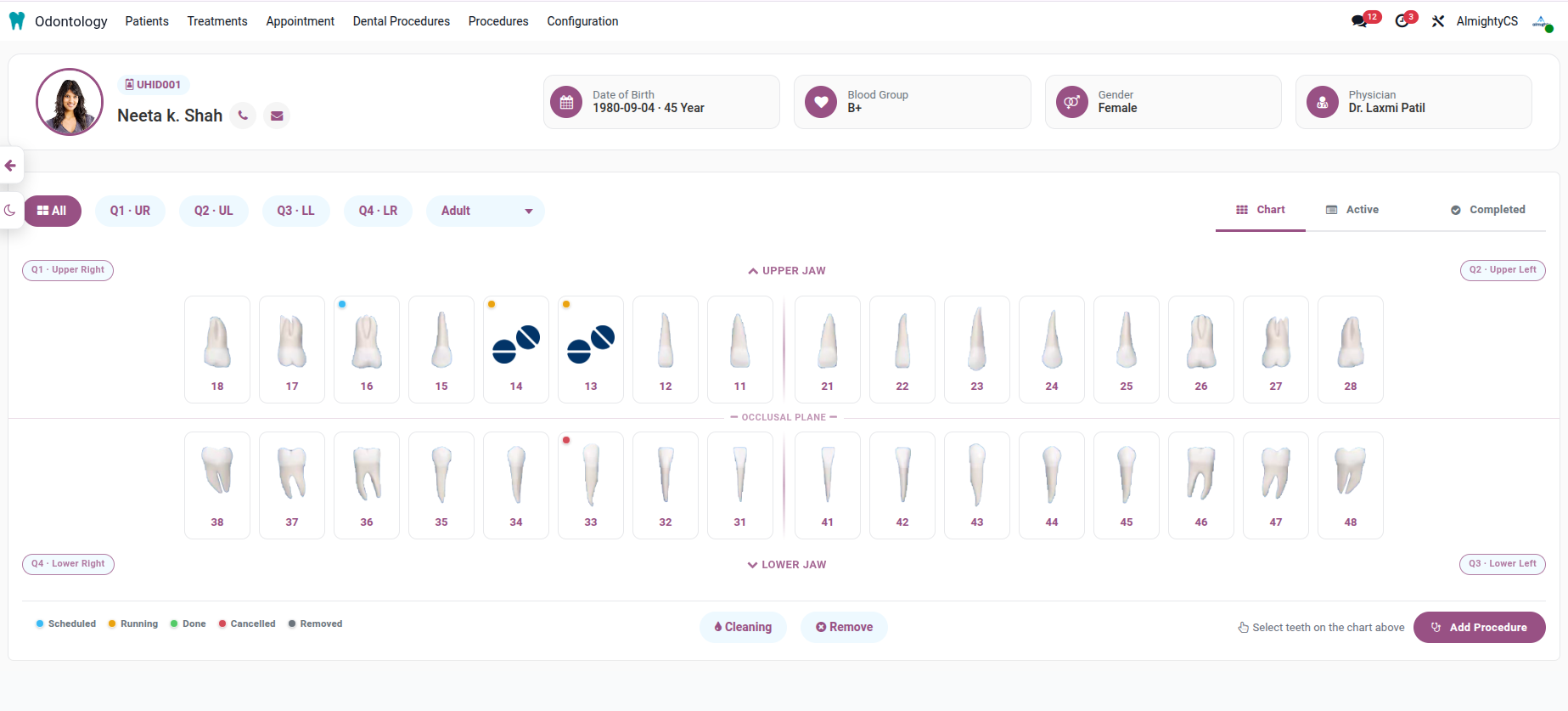Open the Patients menu

(x=147, y=21)
